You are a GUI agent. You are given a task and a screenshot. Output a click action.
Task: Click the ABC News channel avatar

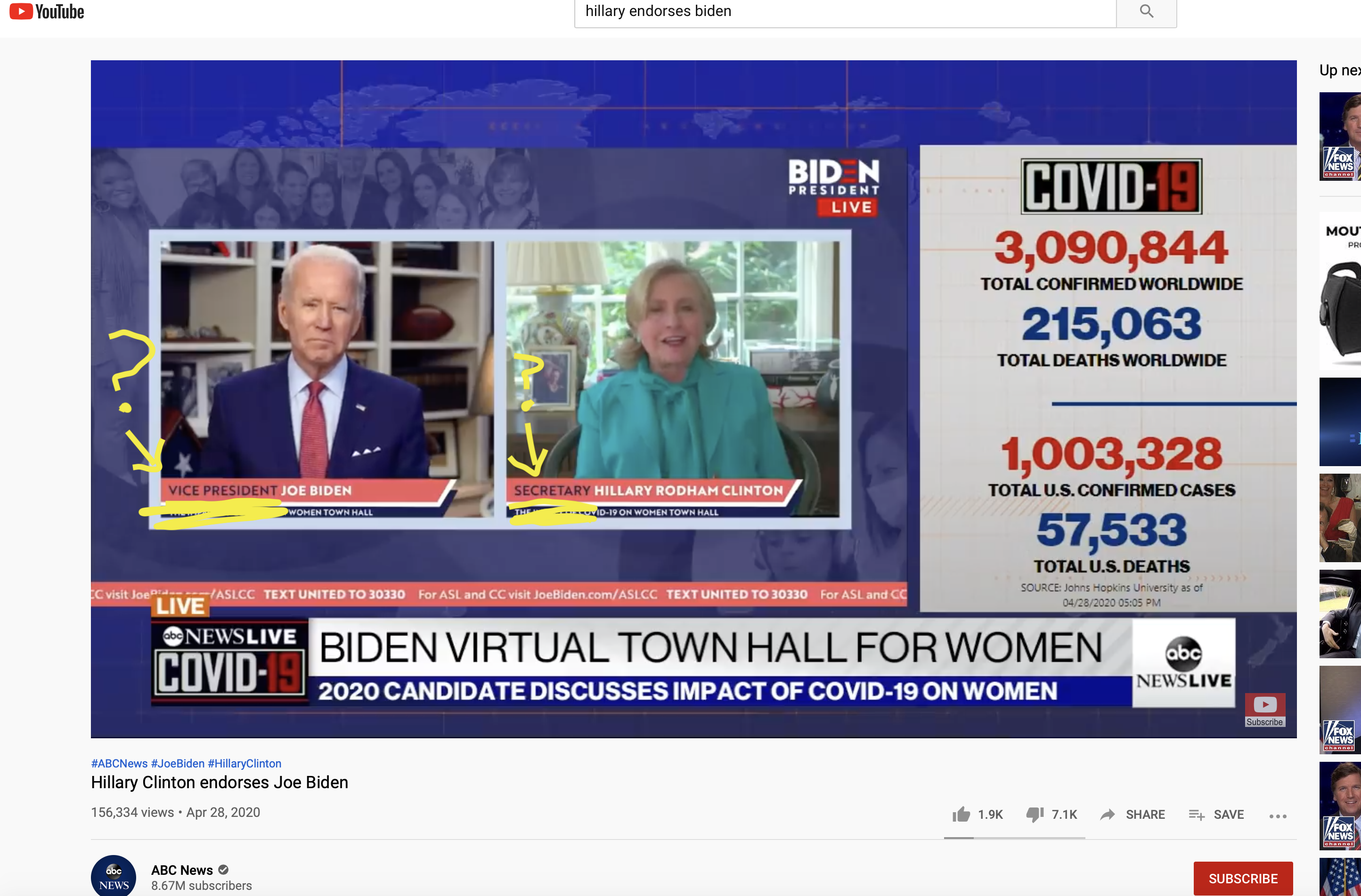pyautogui.click(x=113, y=876)
